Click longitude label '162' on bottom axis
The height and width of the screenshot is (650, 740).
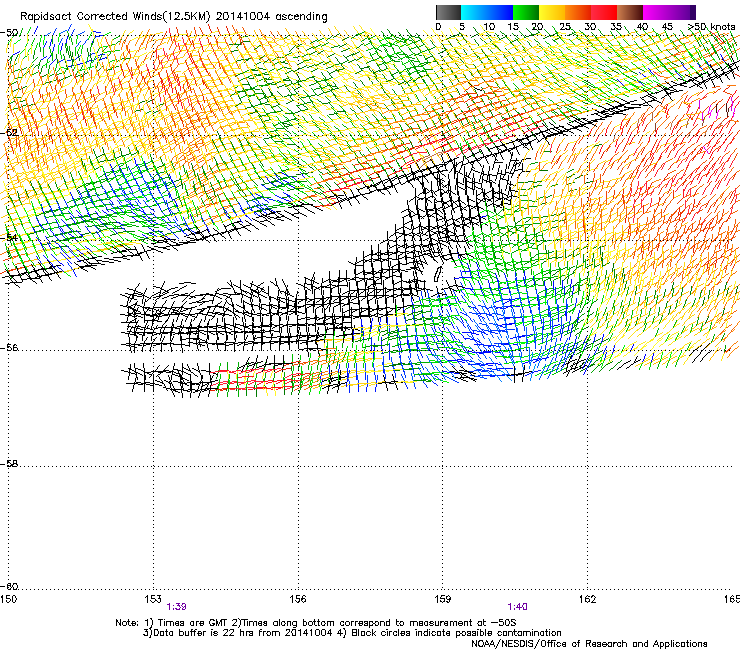587,599
